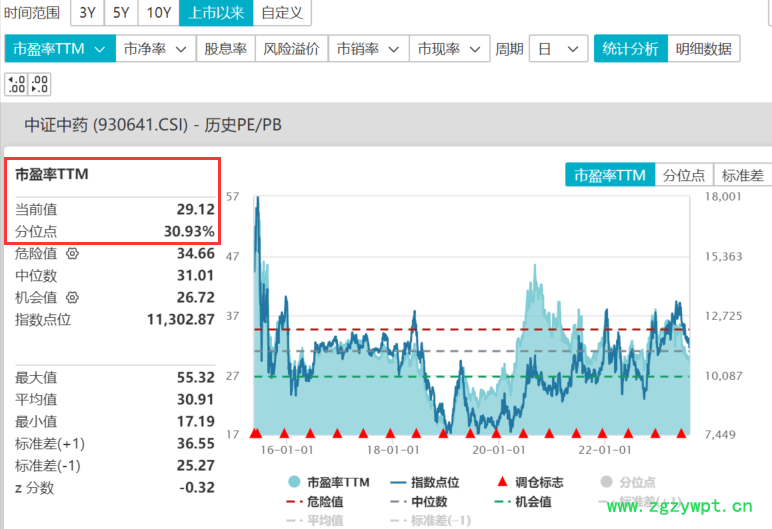The height and width of the screenshot is (529, 772).
Task: Click the 股息率 button
Action: click(x=225, y=49)
